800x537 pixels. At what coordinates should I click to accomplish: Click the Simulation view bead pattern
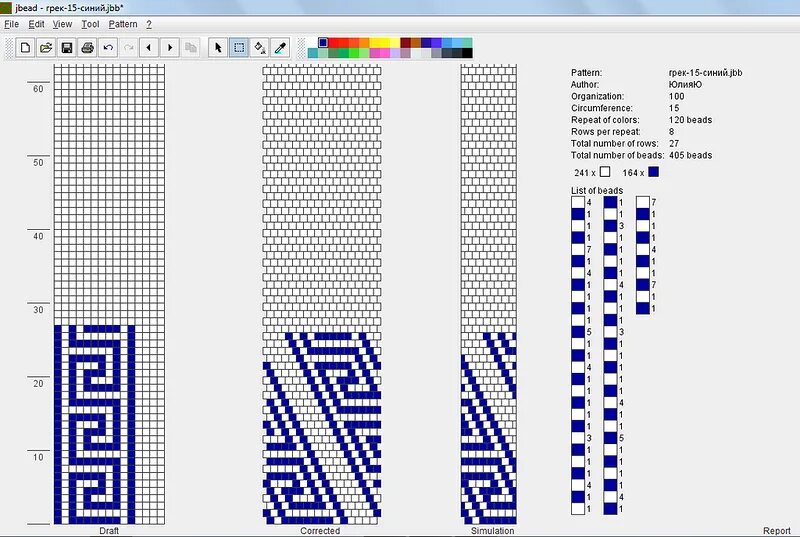(x=489, y=294)
